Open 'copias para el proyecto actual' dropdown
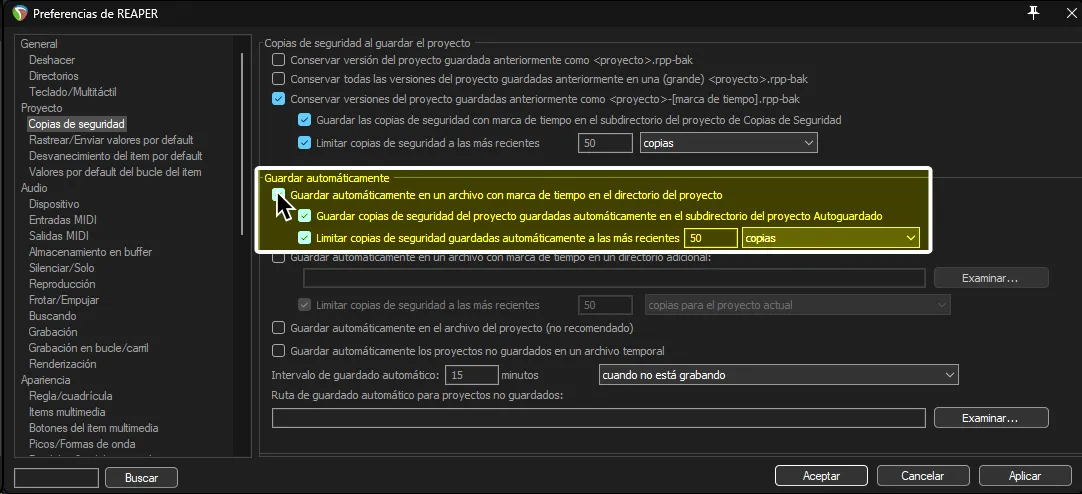The width and height of the screenshot is (1082, 494). click(797, 304)
